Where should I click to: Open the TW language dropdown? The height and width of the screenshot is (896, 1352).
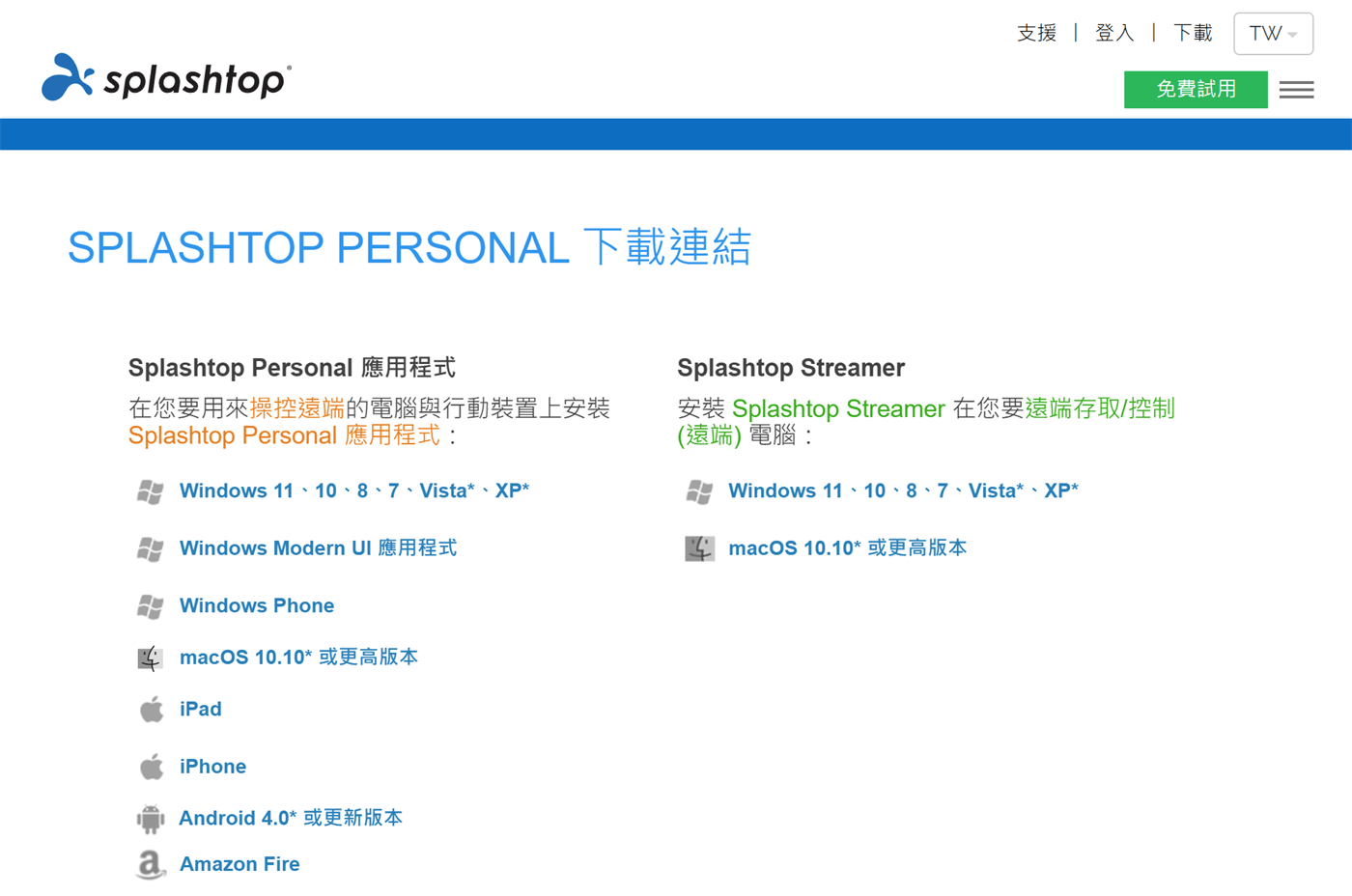1273,34
